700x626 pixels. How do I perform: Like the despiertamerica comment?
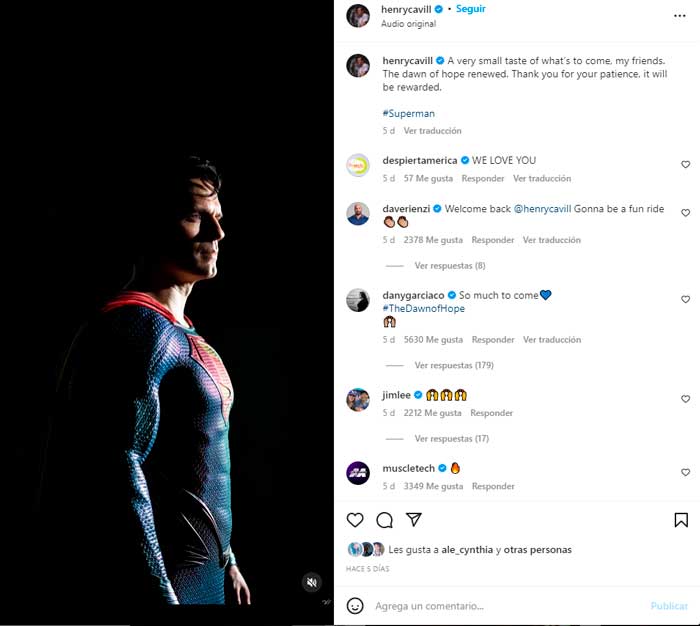[685, 164]
